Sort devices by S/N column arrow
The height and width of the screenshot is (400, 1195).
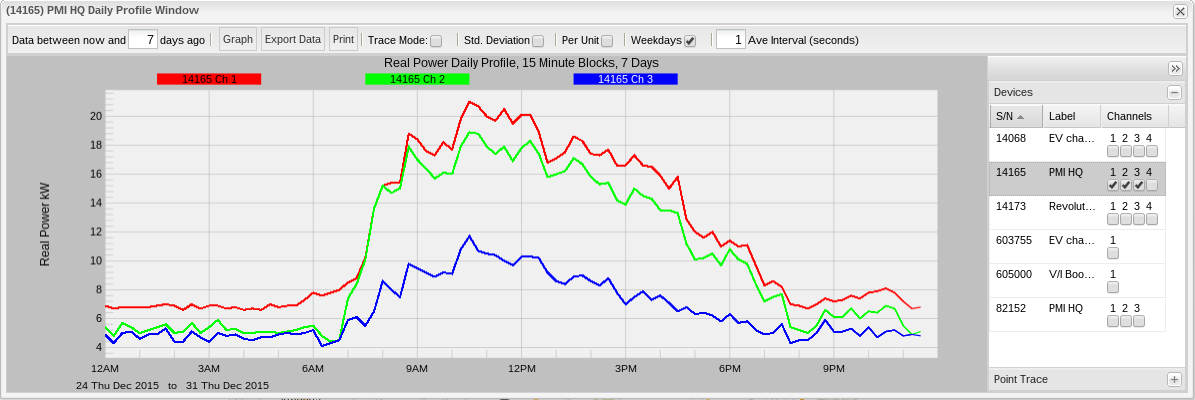[x=1020, y=116]
